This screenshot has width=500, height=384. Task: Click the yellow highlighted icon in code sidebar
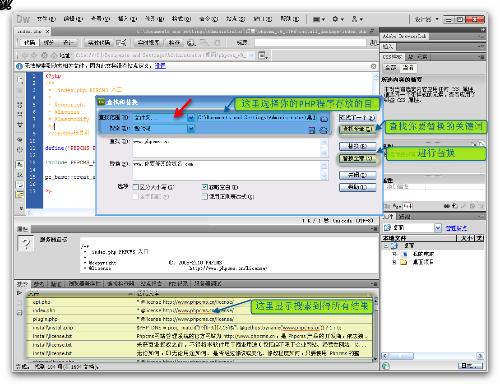pyautogui.click(x=20, y=194)
